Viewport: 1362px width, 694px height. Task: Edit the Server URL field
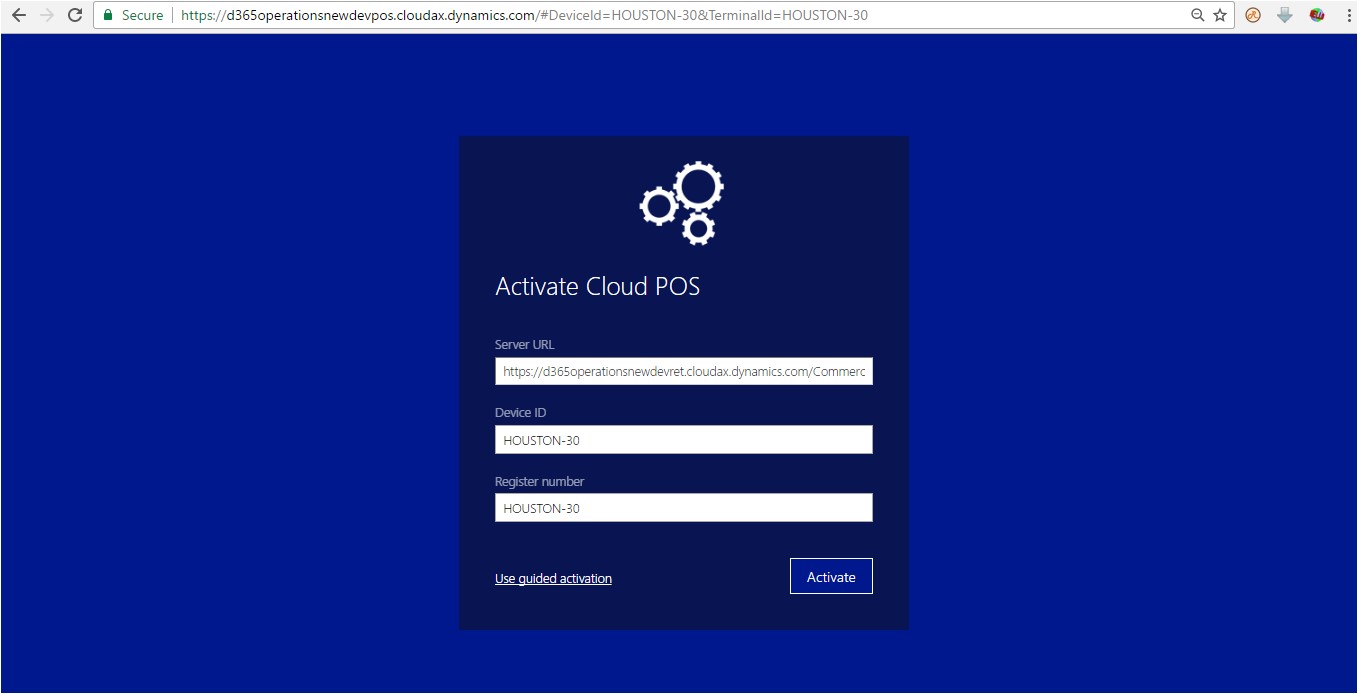(684, 372)
